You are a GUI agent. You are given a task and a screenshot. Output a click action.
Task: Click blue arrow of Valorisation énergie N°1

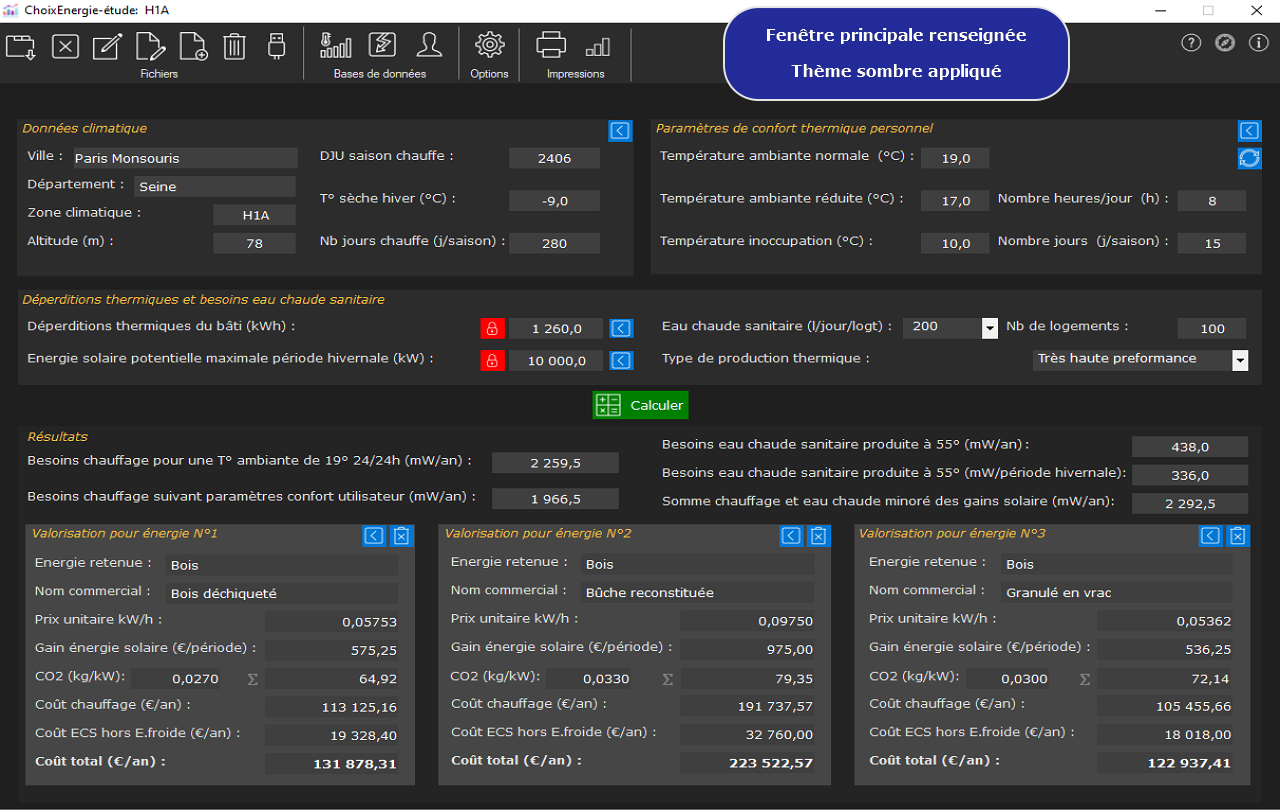tap(374, 536)
